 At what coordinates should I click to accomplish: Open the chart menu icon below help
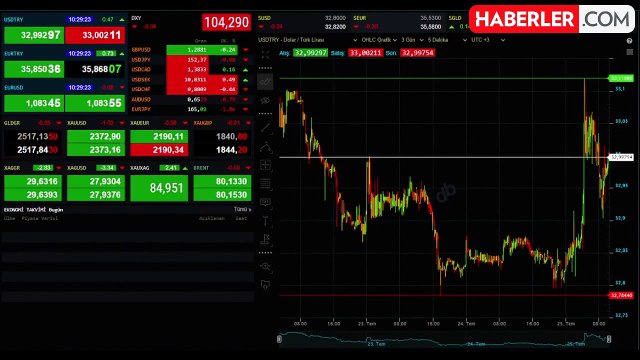(x=629, y=52)
